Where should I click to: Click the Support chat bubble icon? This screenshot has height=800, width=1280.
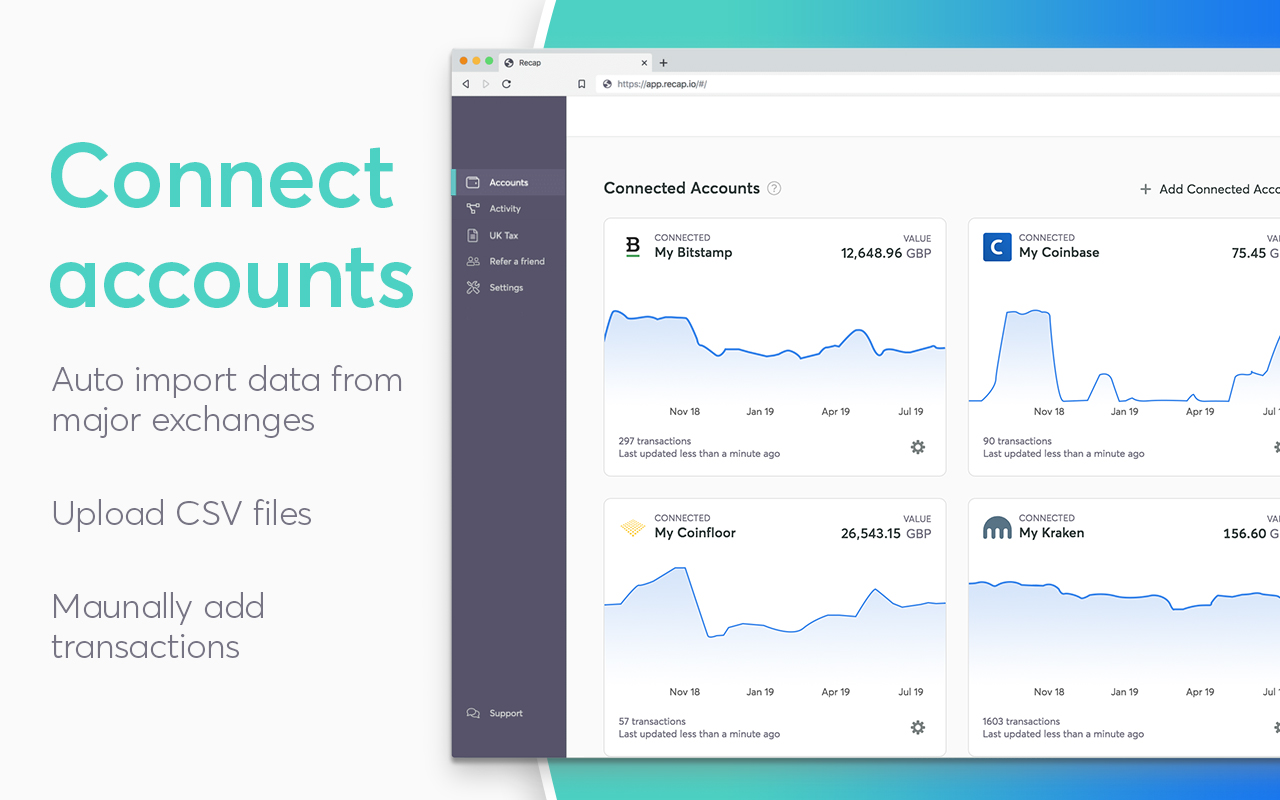pyautogui.click(x=473, y=713)
